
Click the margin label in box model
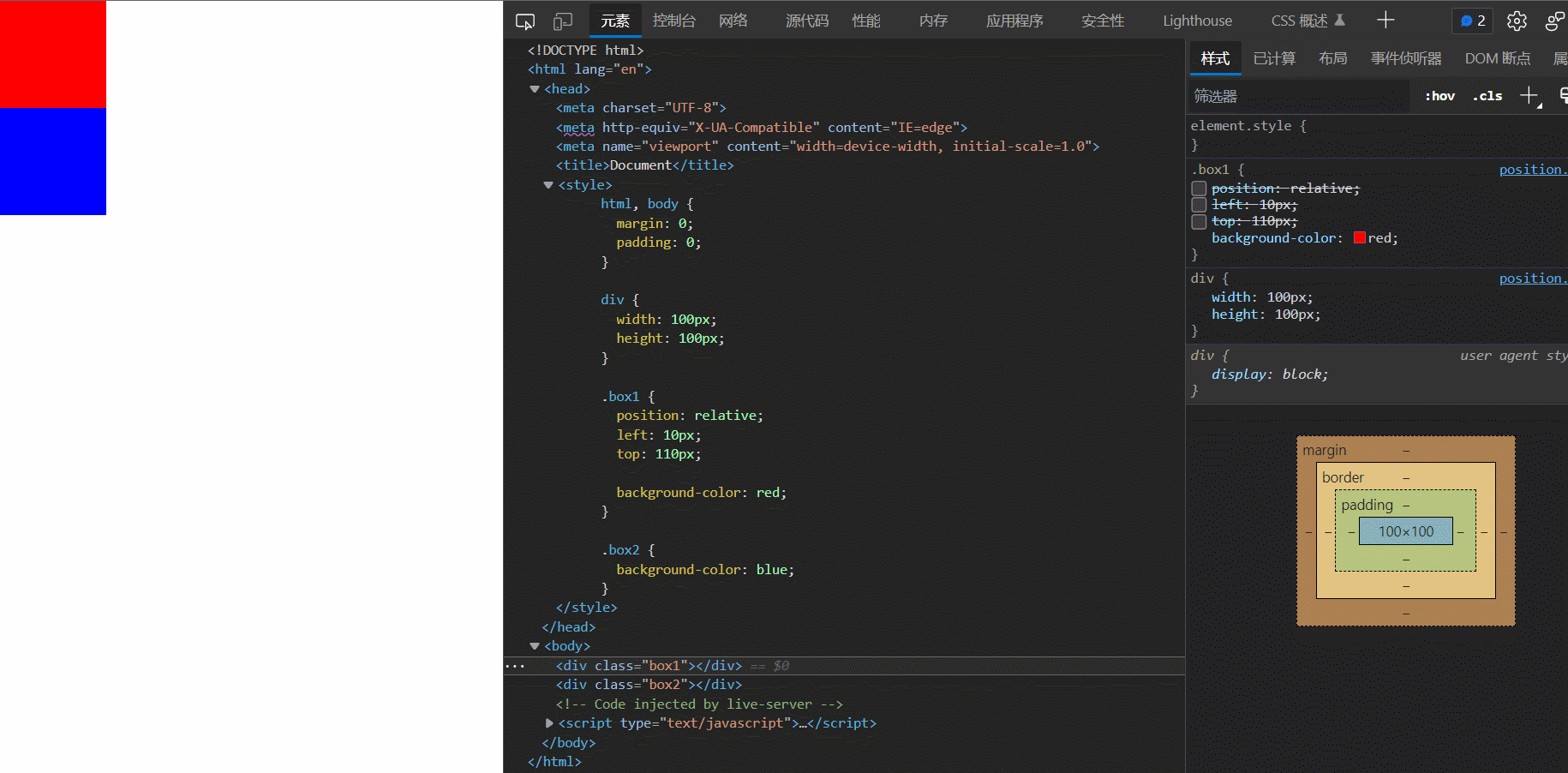(1325, 451)
